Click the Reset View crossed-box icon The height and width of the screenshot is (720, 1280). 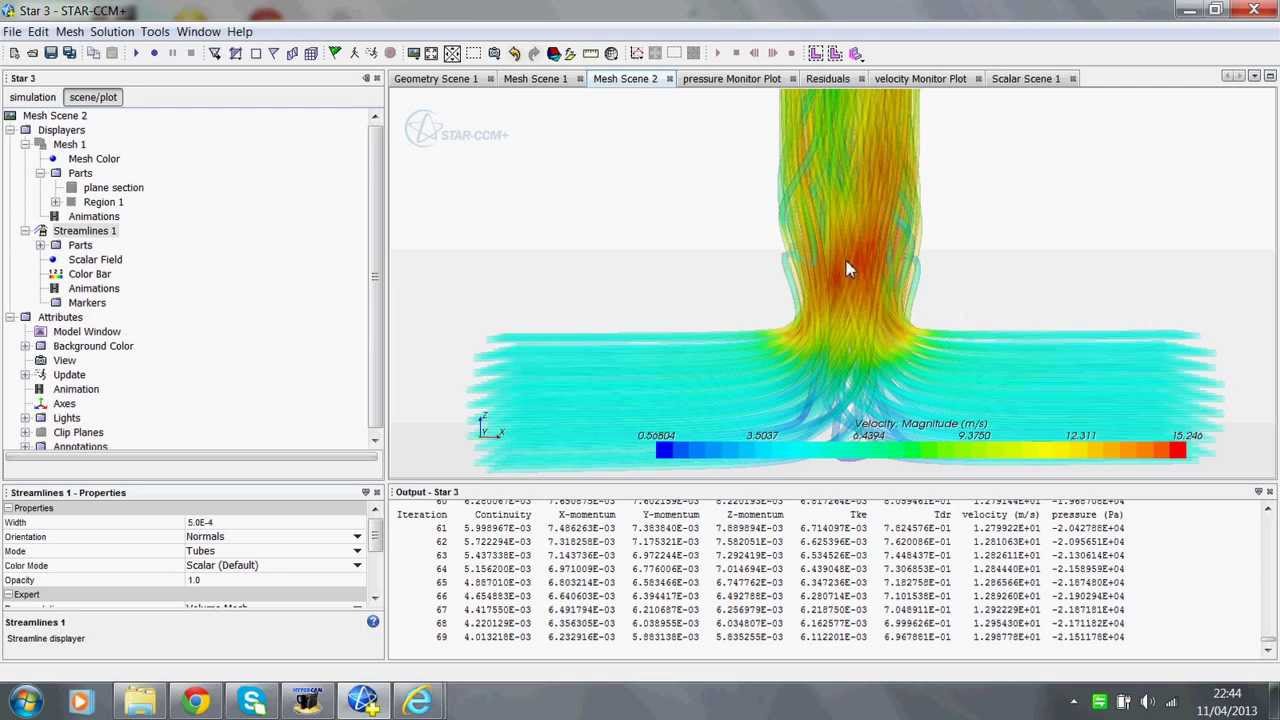(x=452, y=53)
